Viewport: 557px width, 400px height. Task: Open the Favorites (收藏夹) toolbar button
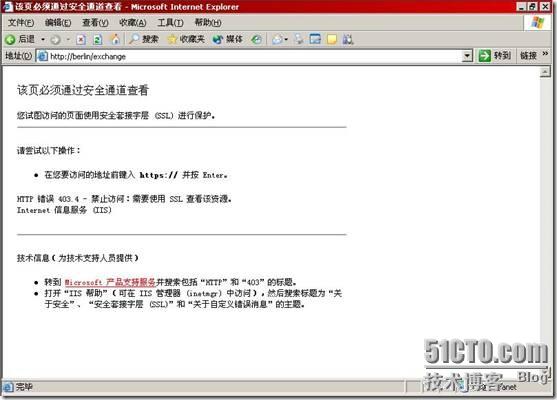click(186, 39)
